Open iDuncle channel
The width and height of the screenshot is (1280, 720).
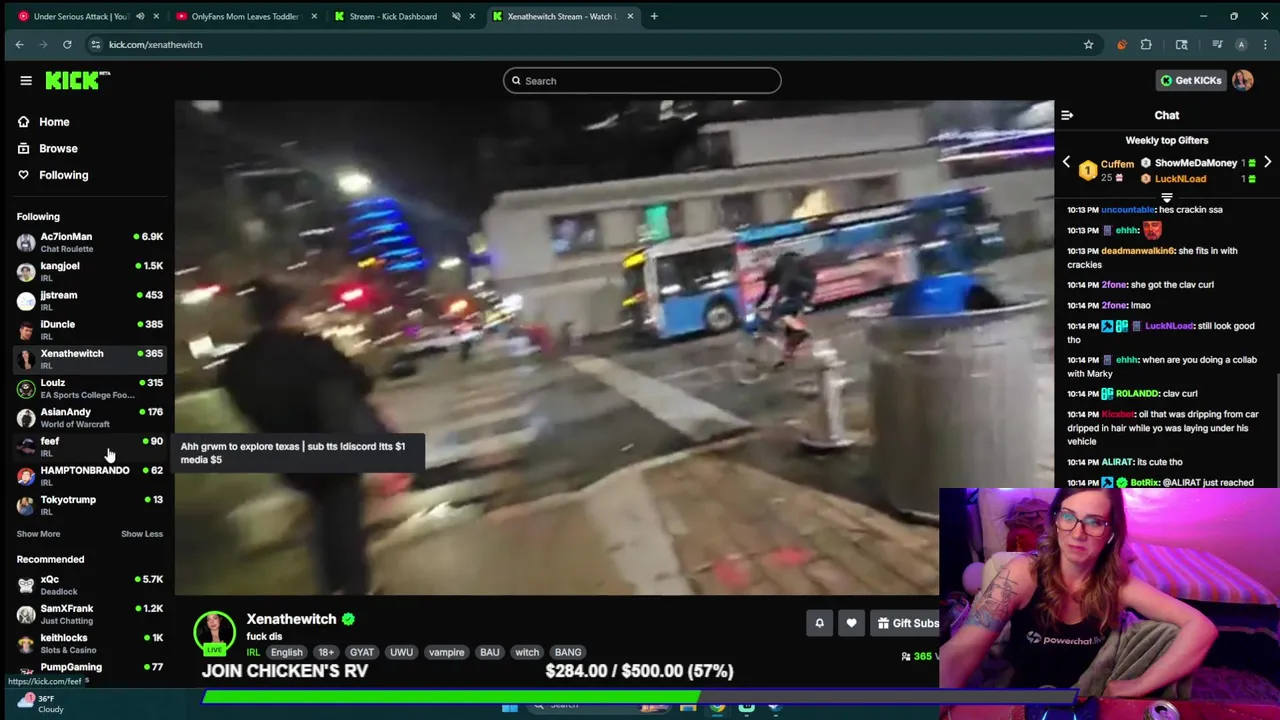pos(89,330)
